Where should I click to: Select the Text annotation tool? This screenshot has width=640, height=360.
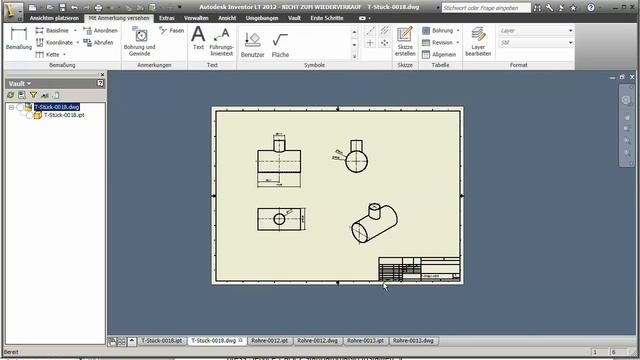(198, 38)
